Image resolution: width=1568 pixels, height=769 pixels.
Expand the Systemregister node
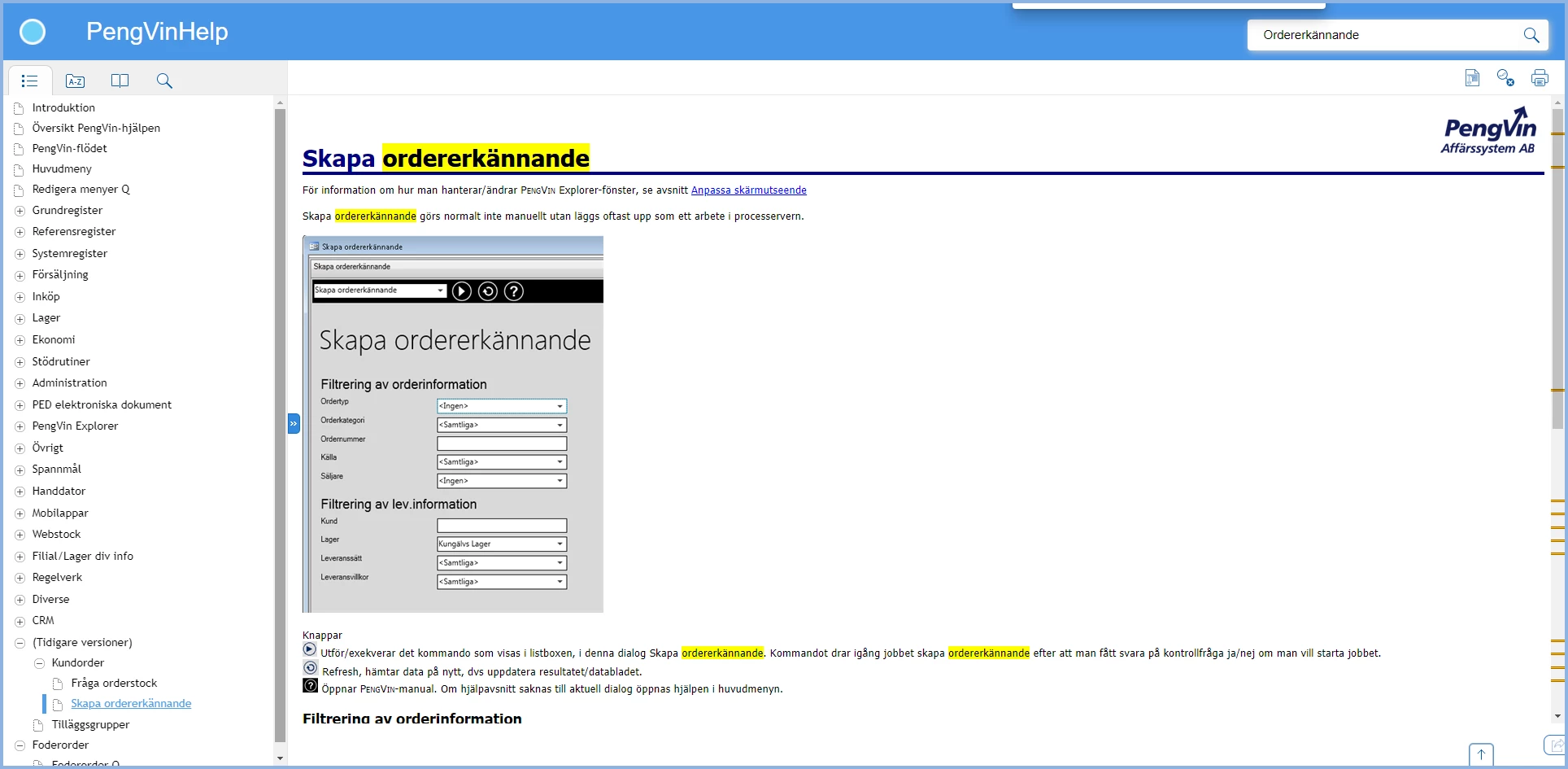point(20,254)
